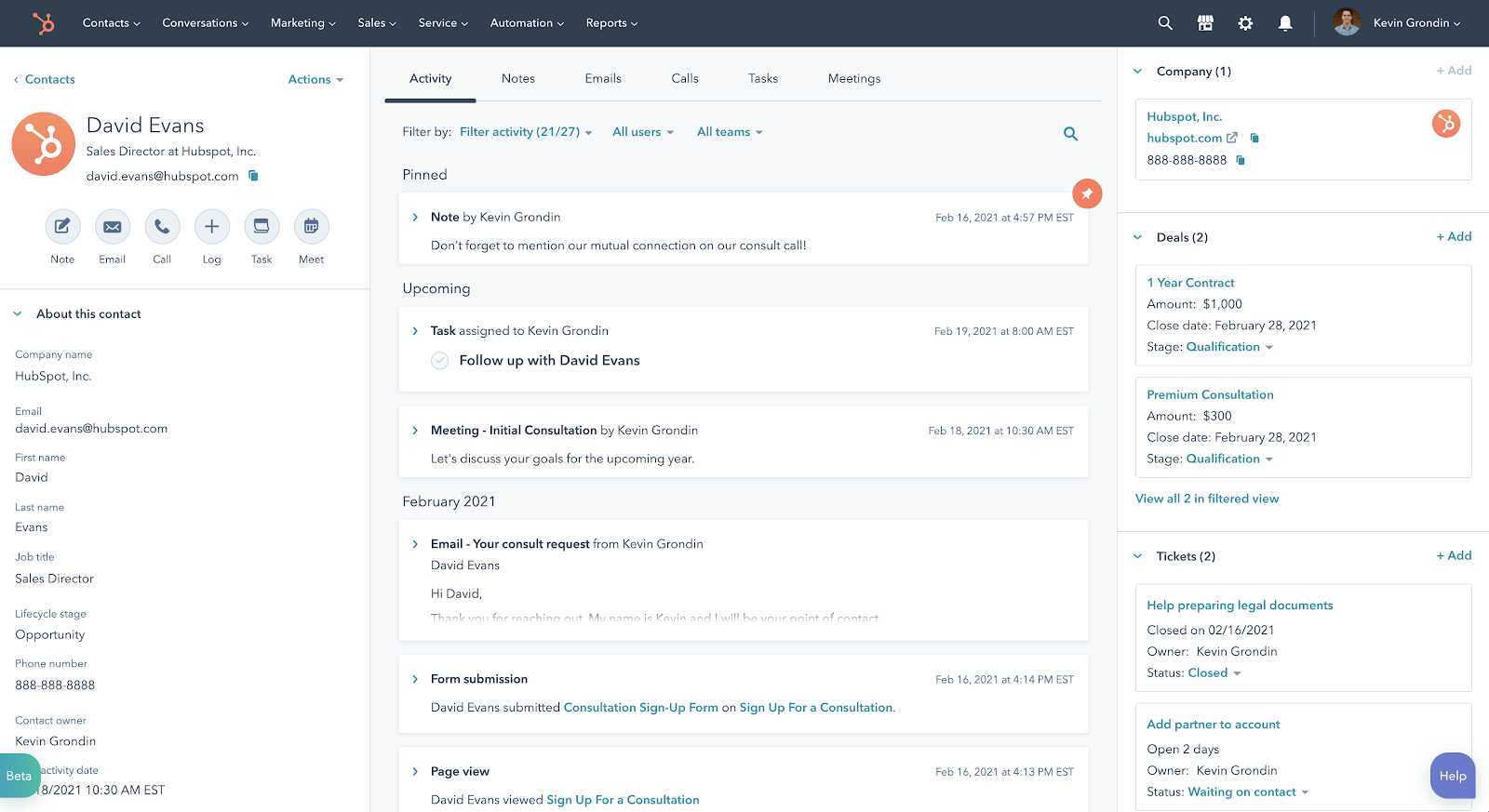Image resolution: width=1489 pixels, height=812 pixels.
Task: Click the Hubspot, Inc. company logo badge
Action: tap(1446, 124)
